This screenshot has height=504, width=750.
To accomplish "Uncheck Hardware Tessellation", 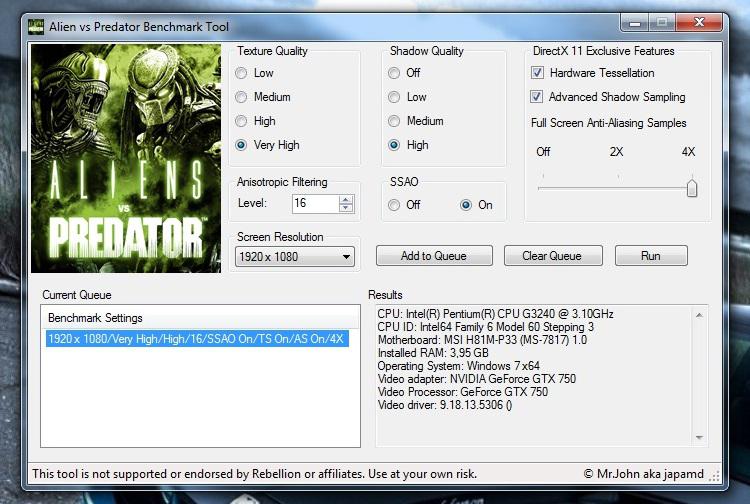I will (x=538, y=73).
